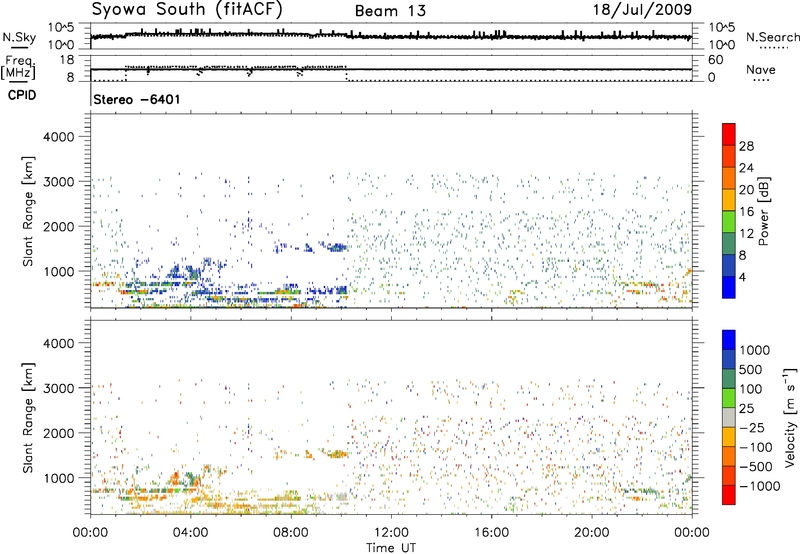This screenshot has height=554, width=800.
Task: Click the blue echo cluster near 1500 km in power panel
Action: click(336, 247)
